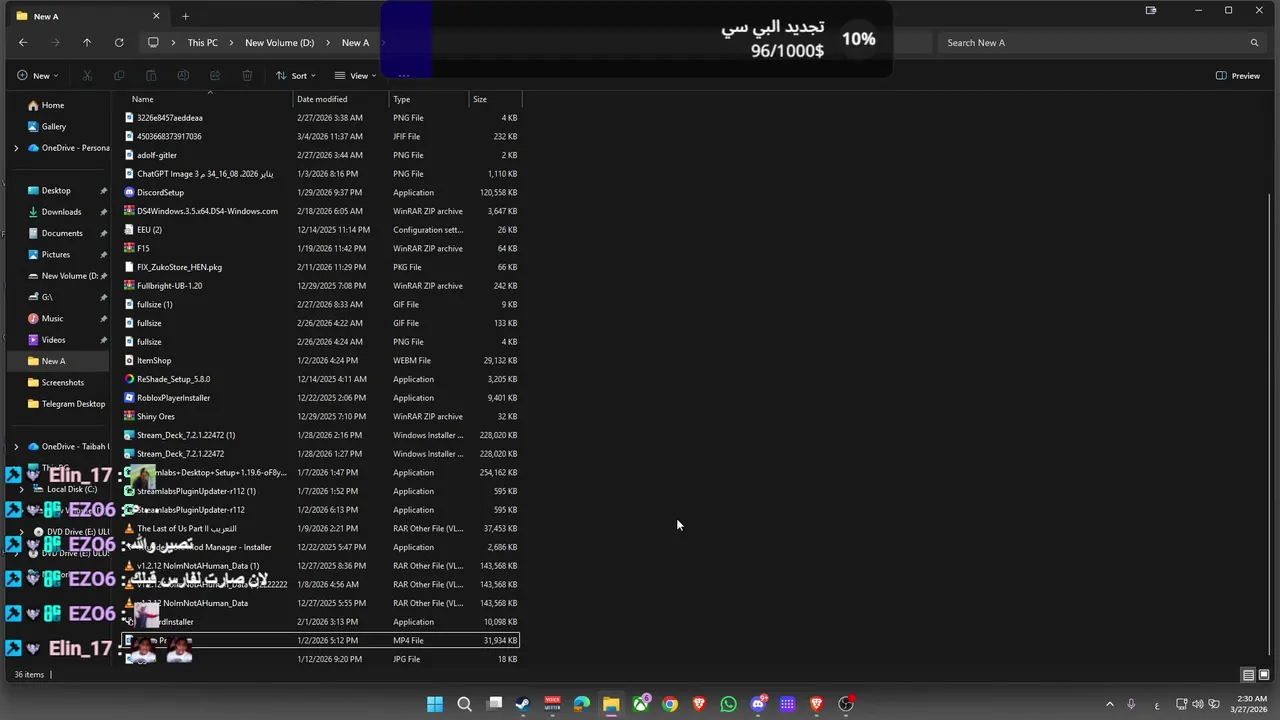Open OBS Studio from the taskbar
1280x720 pixels.
846,704
